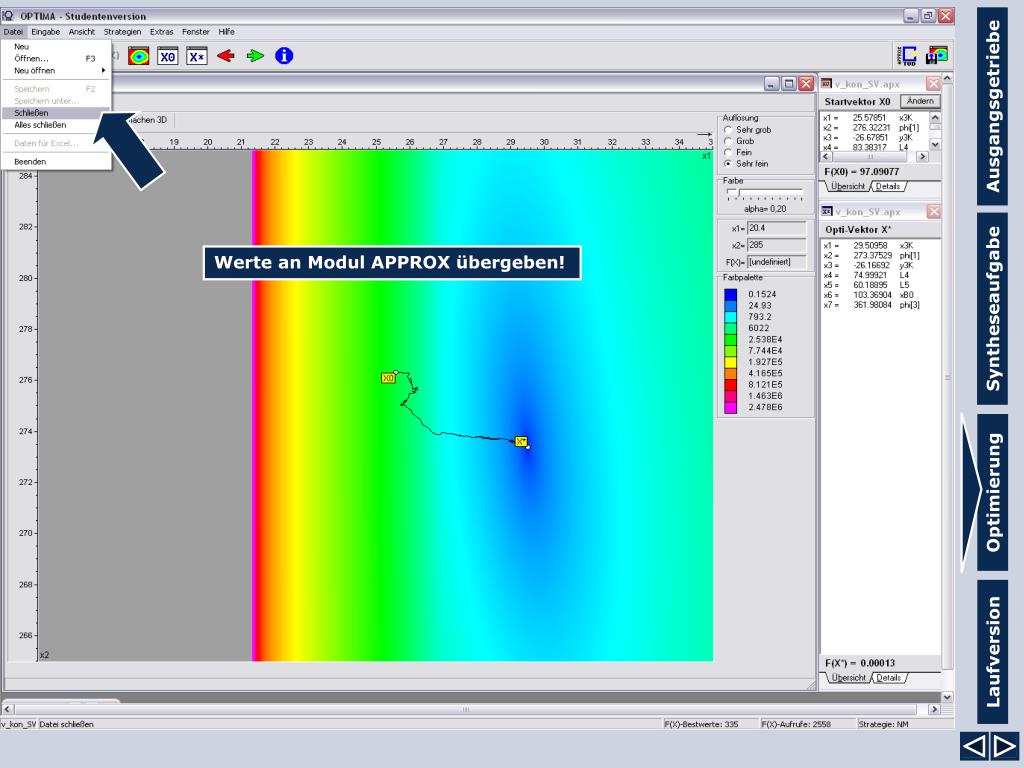Select the 'Sehr grob' resolution option
The width and height of the screenshot is (1024, 768).
(x=728, y=130)
